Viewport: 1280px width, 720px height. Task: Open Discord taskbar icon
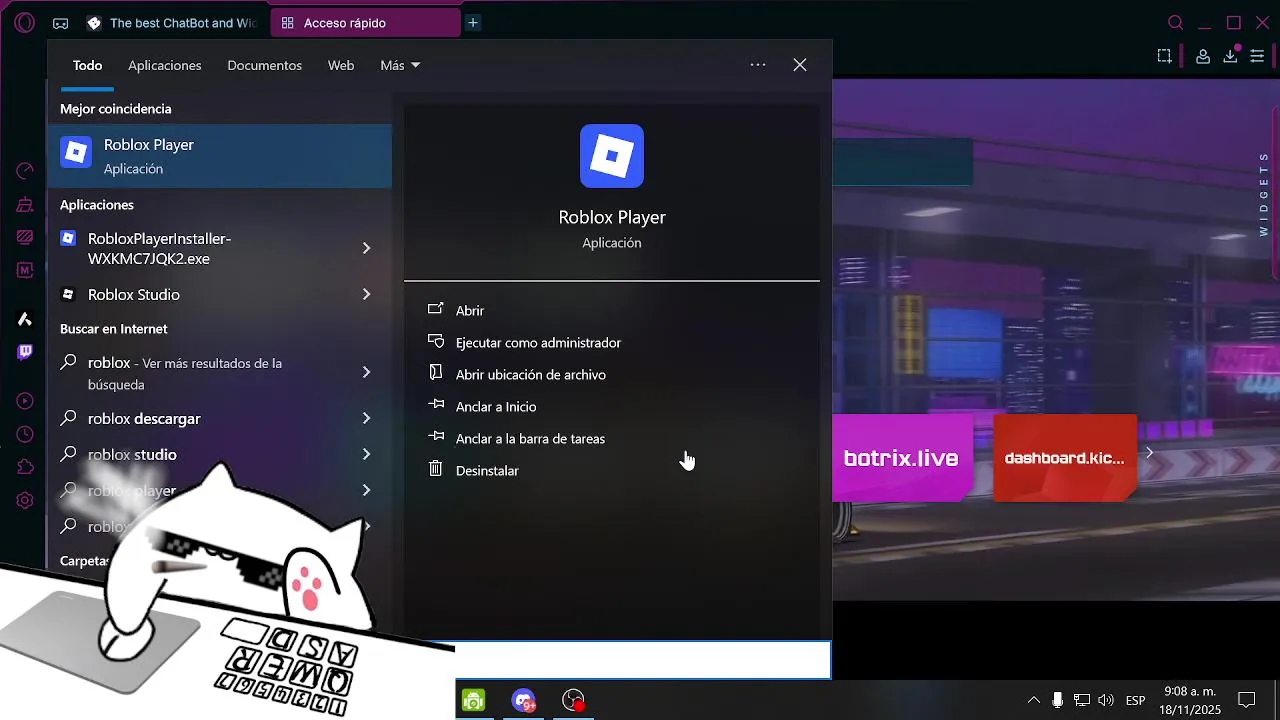click(x=523, y=701)
